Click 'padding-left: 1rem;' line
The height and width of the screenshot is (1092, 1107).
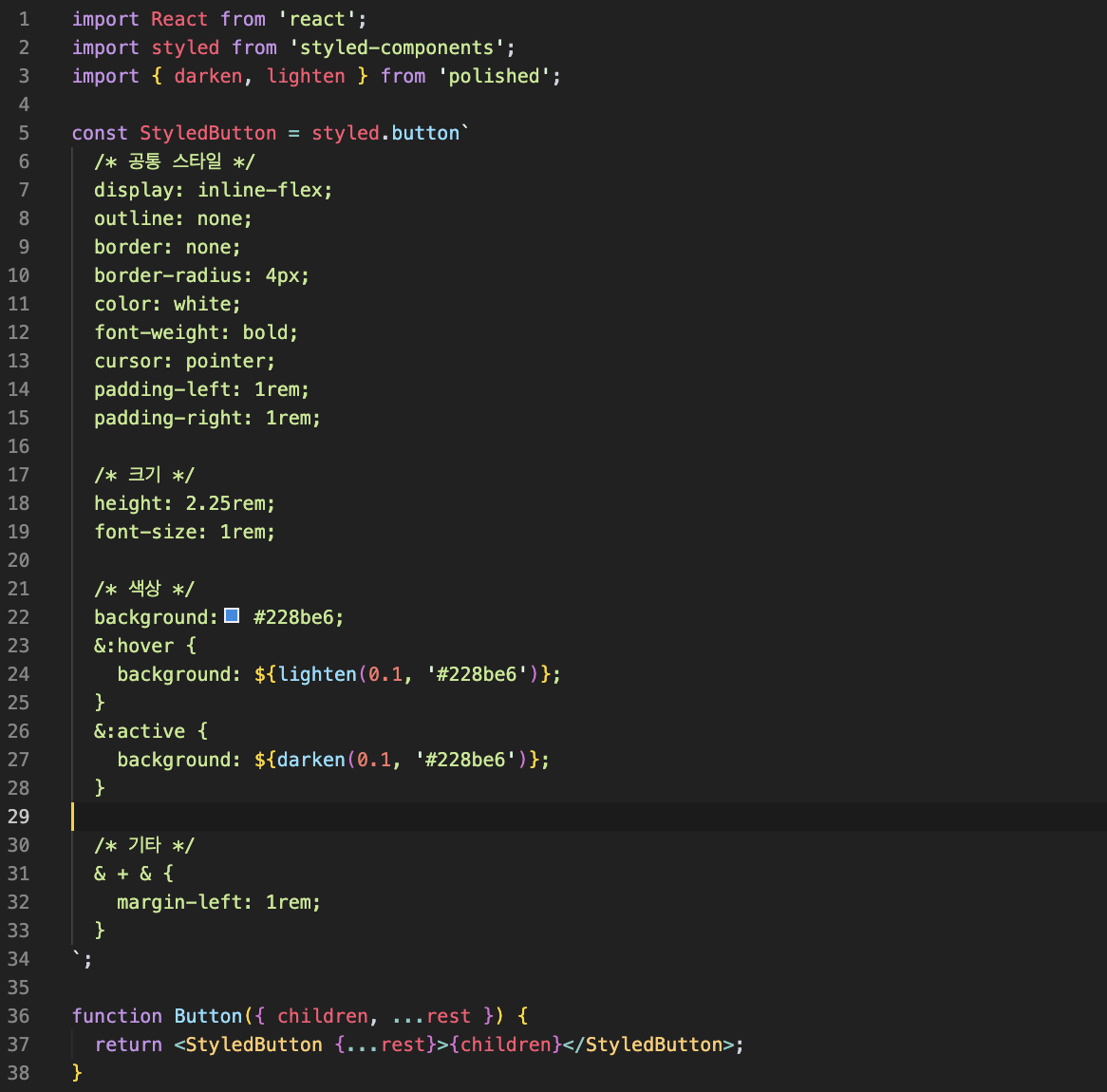pos(202,389)
